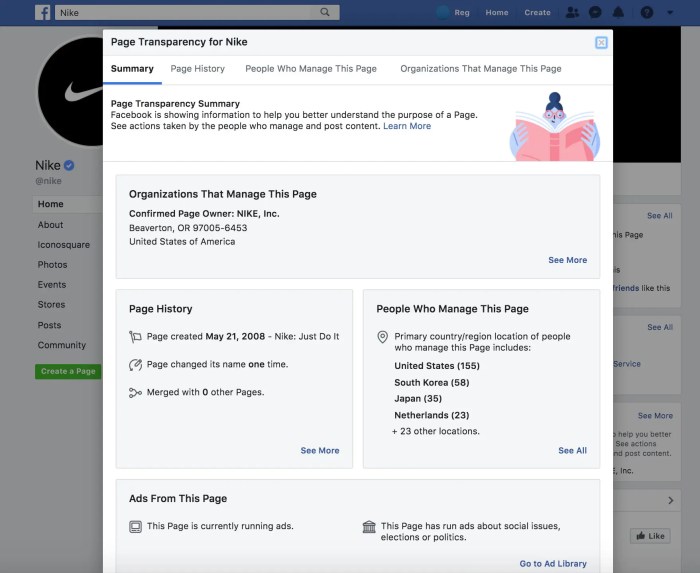The height and width of the screenshot is (573, 700).
Task: Click the Reg profile avatar
Action: (442, 12)
